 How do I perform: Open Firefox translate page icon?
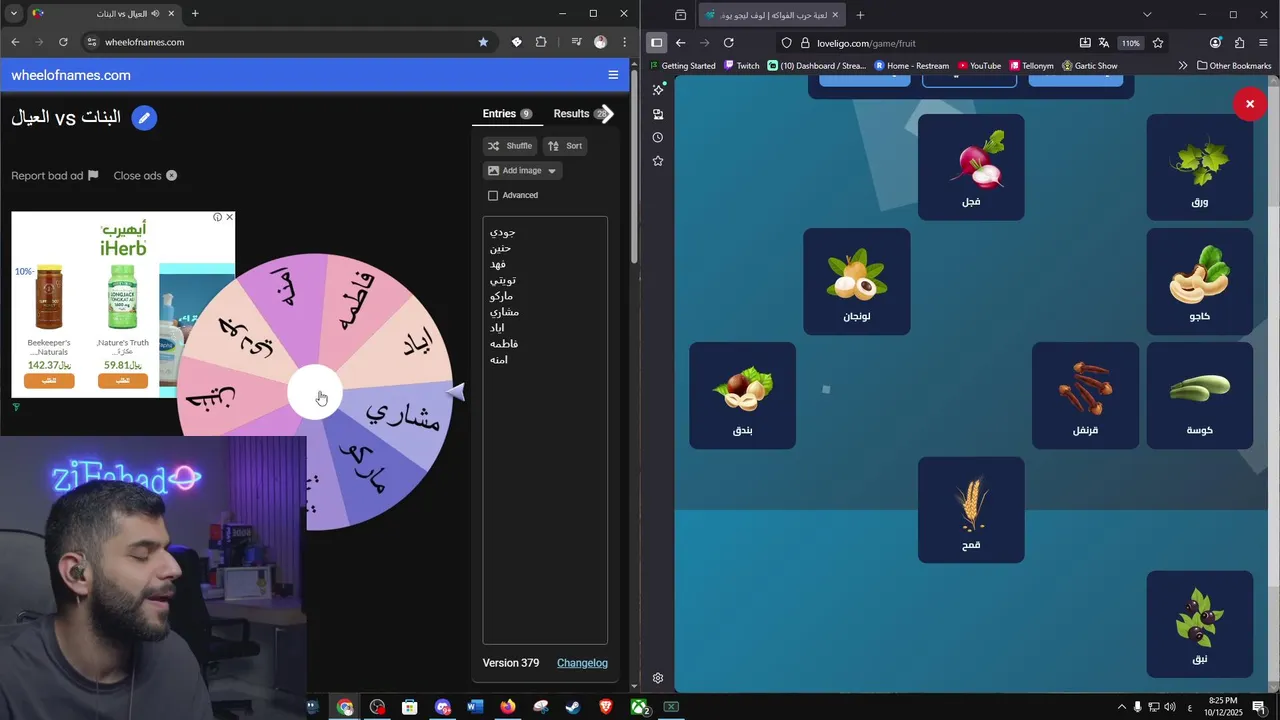(x=1104, y=43)
